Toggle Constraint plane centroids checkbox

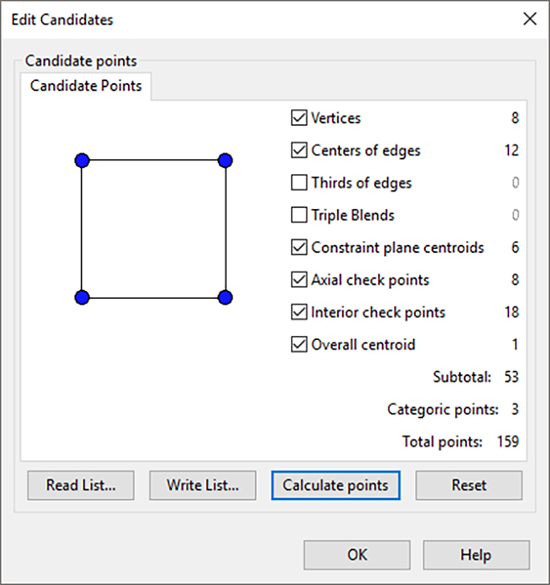(299, 247)
